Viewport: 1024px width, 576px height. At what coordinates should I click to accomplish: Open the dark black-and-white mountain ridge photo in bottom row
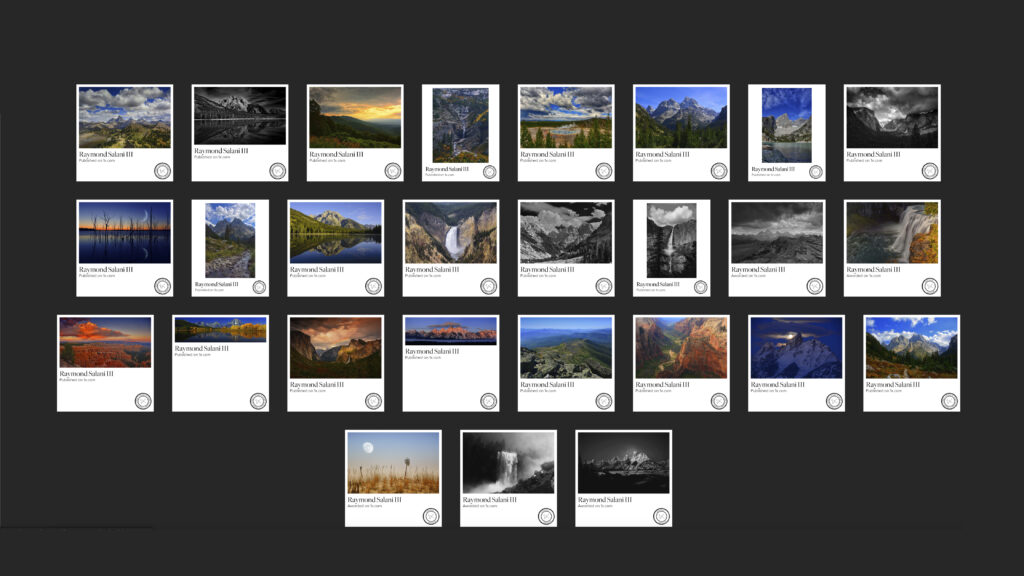coord(623,463)
